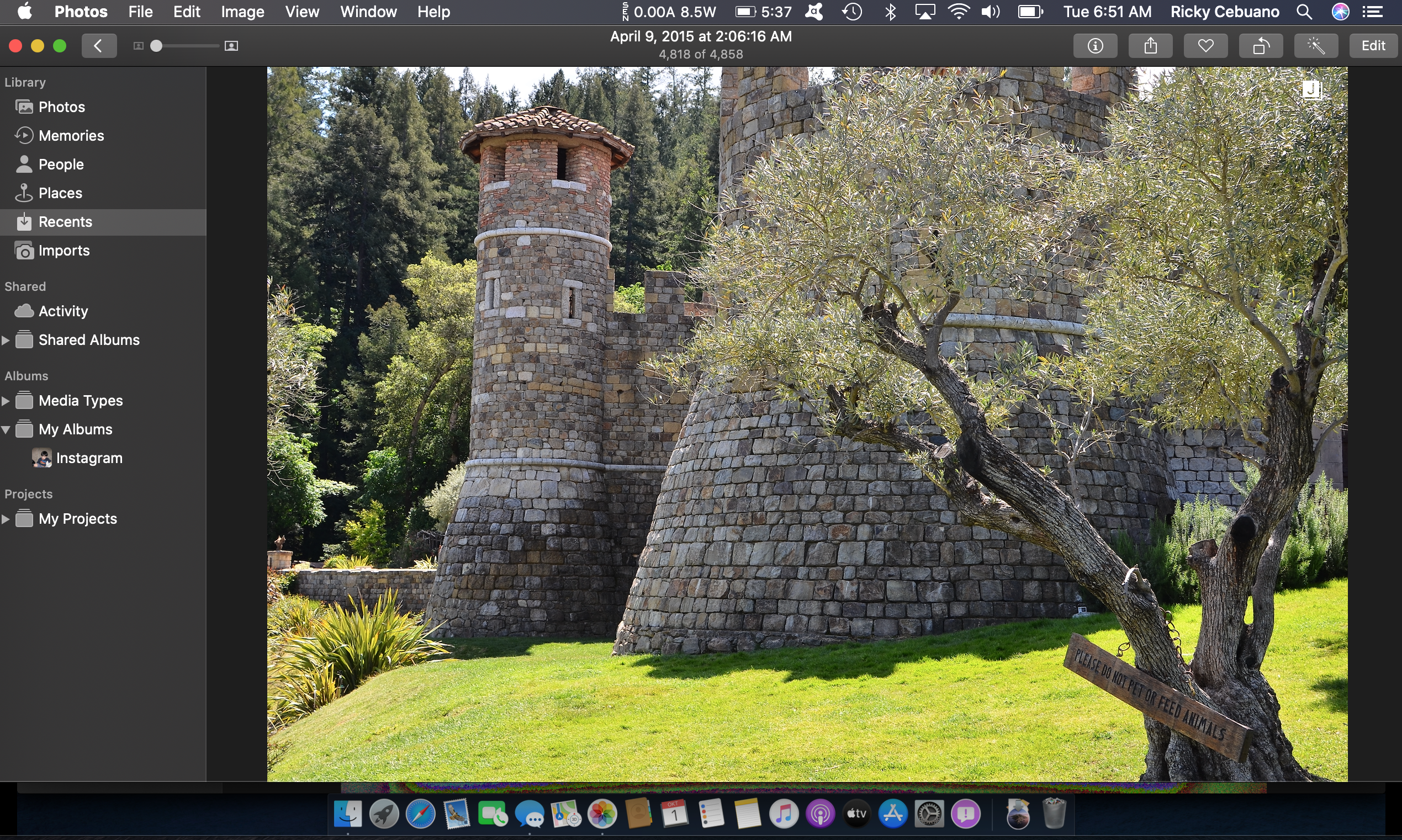1402x840 pixels.
Task: Open the Share menu icon
Action: (1150, 46)
